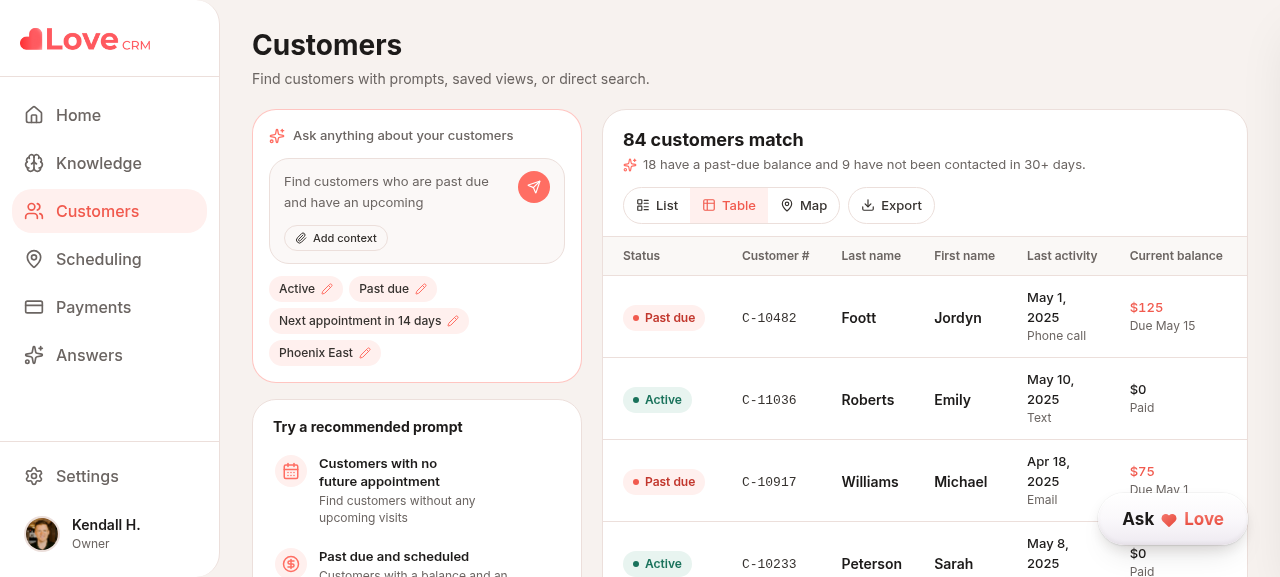Click the First name column header

click(x=964, y=256)
